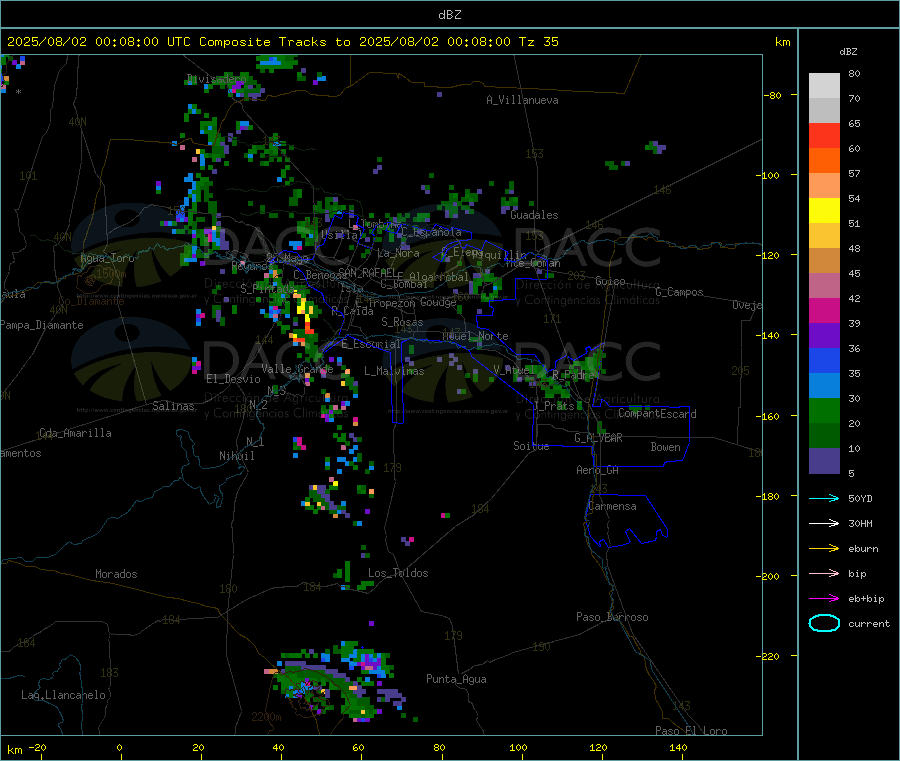Click the 60 dBZ orange swatch
The image size is (900, 761).
824,161
